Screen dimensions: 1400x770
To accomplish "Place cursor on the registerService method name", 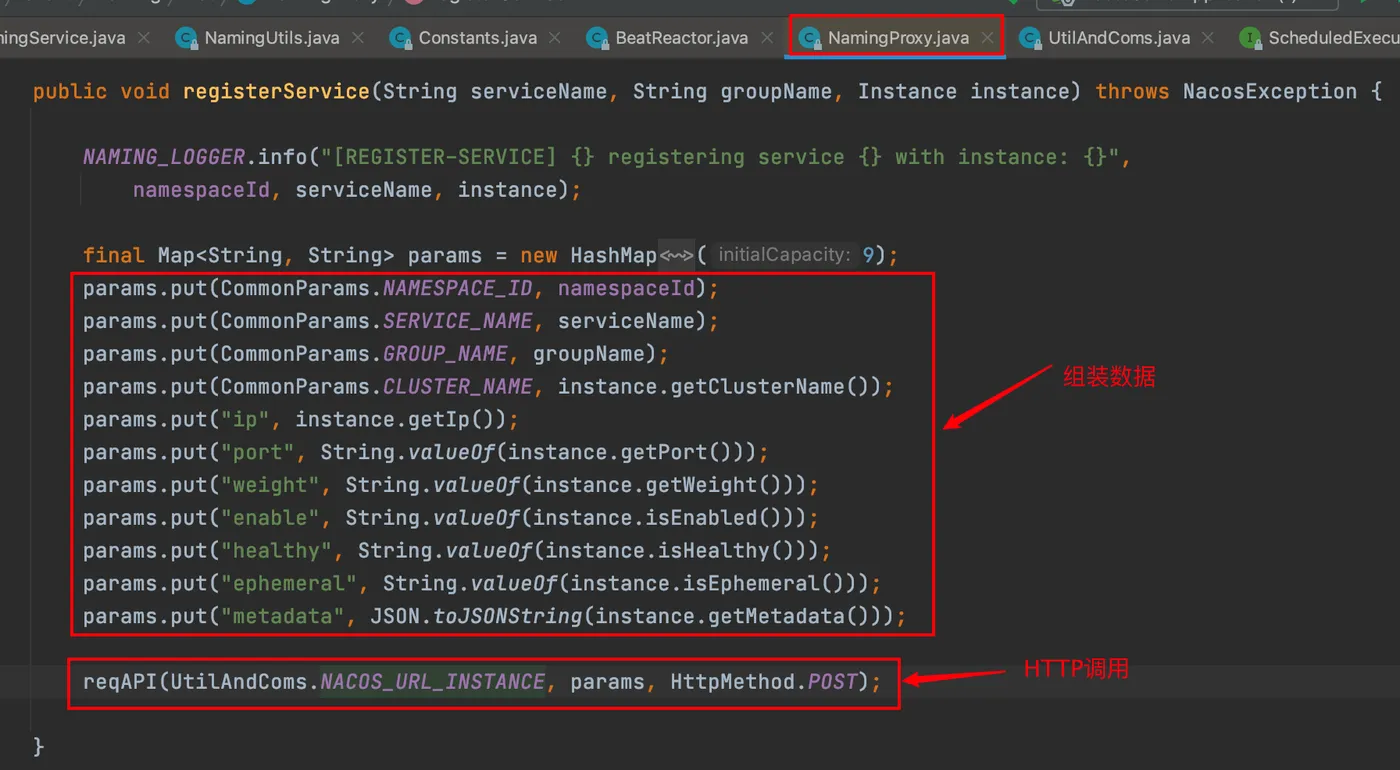I will point(276,92).
